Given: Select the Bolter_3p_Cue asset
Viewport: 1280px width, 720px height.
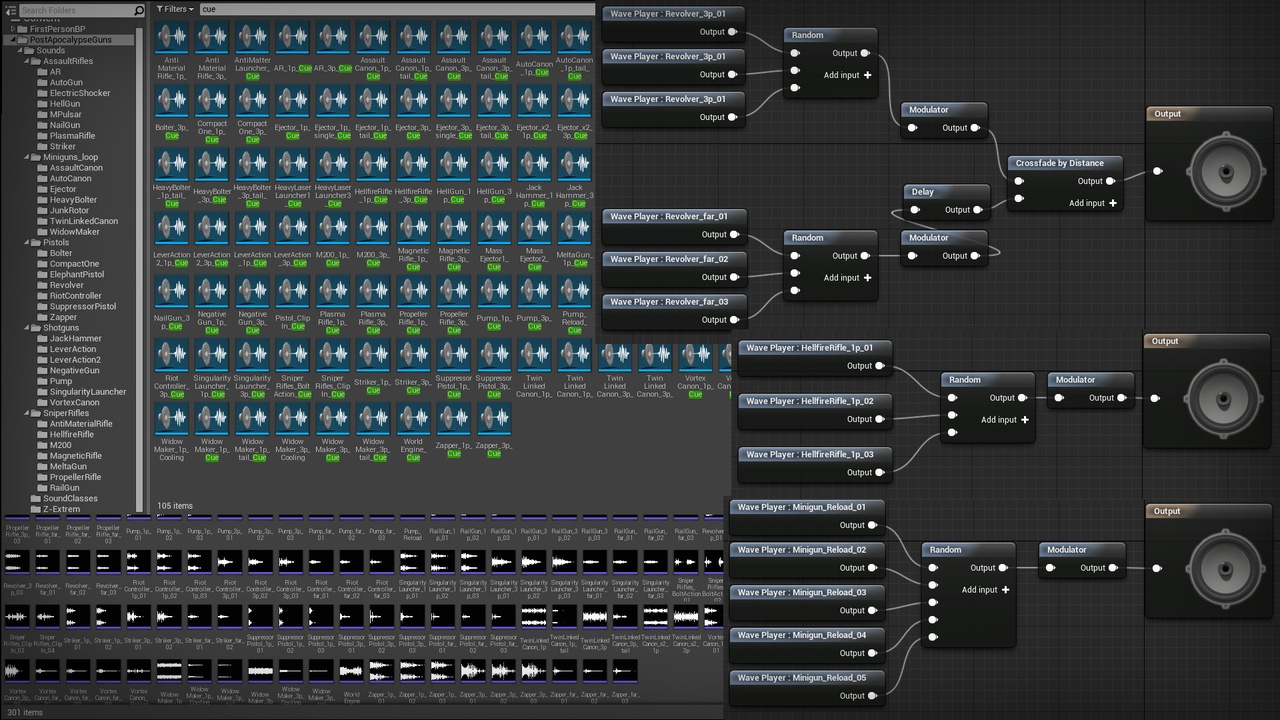Looking at the screenshot, I should (172, 113).
